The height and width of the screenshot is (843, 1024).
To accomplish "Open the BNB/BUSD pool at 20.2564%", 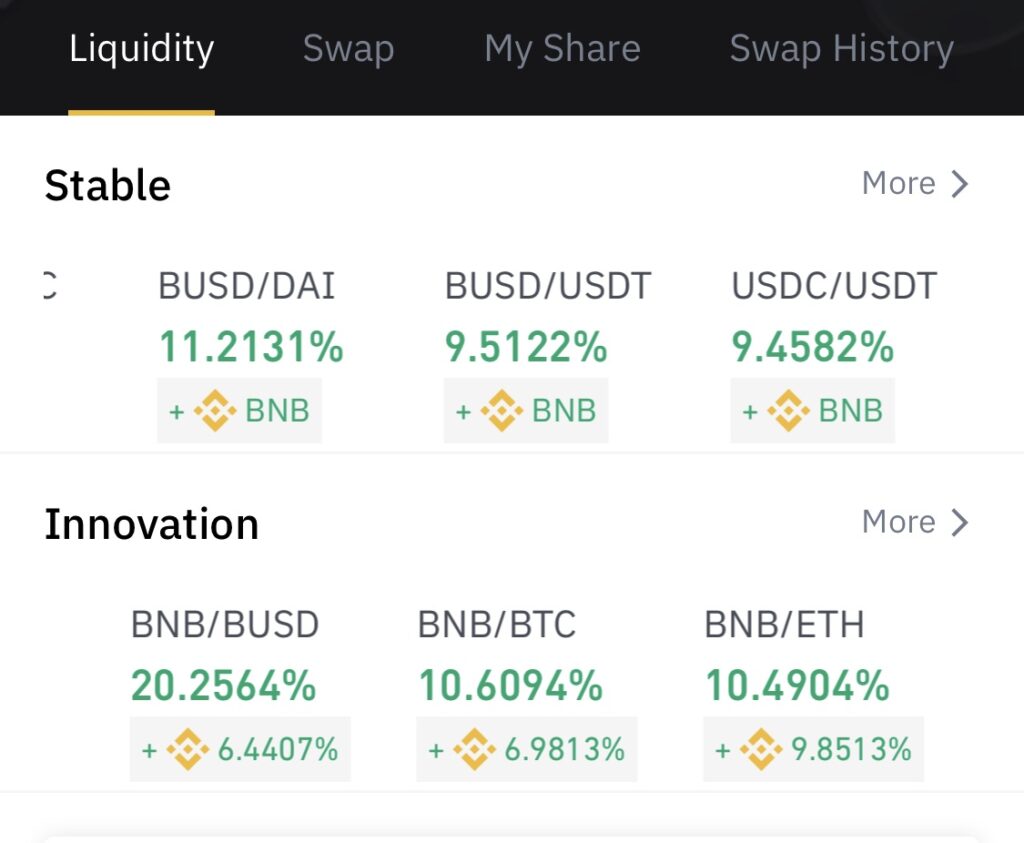I will pyautogui.click(x=240, y=693).
